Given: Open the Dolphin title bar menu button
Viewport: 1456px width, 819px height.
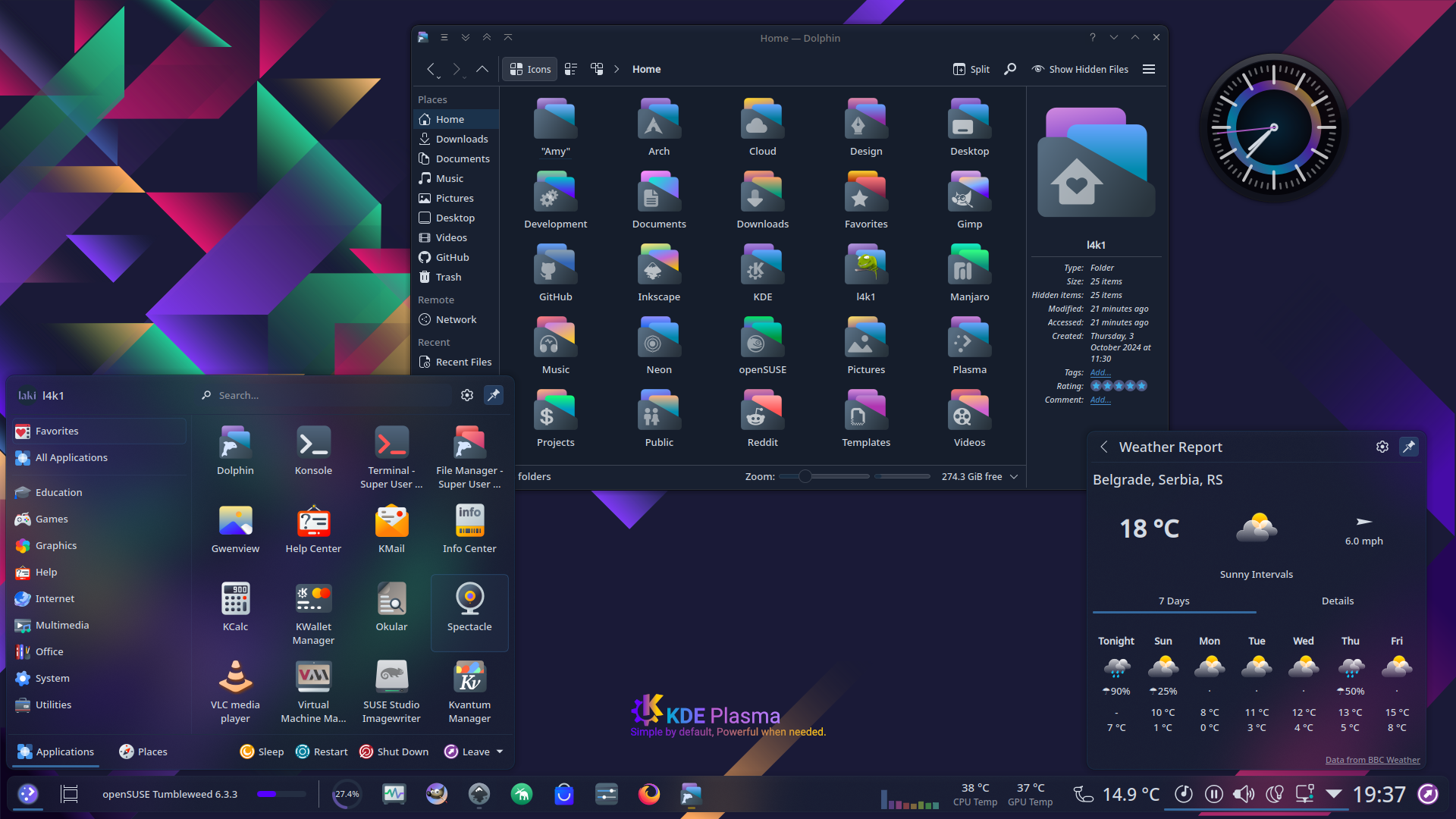Looking at the screenshot, I should 444,37.
